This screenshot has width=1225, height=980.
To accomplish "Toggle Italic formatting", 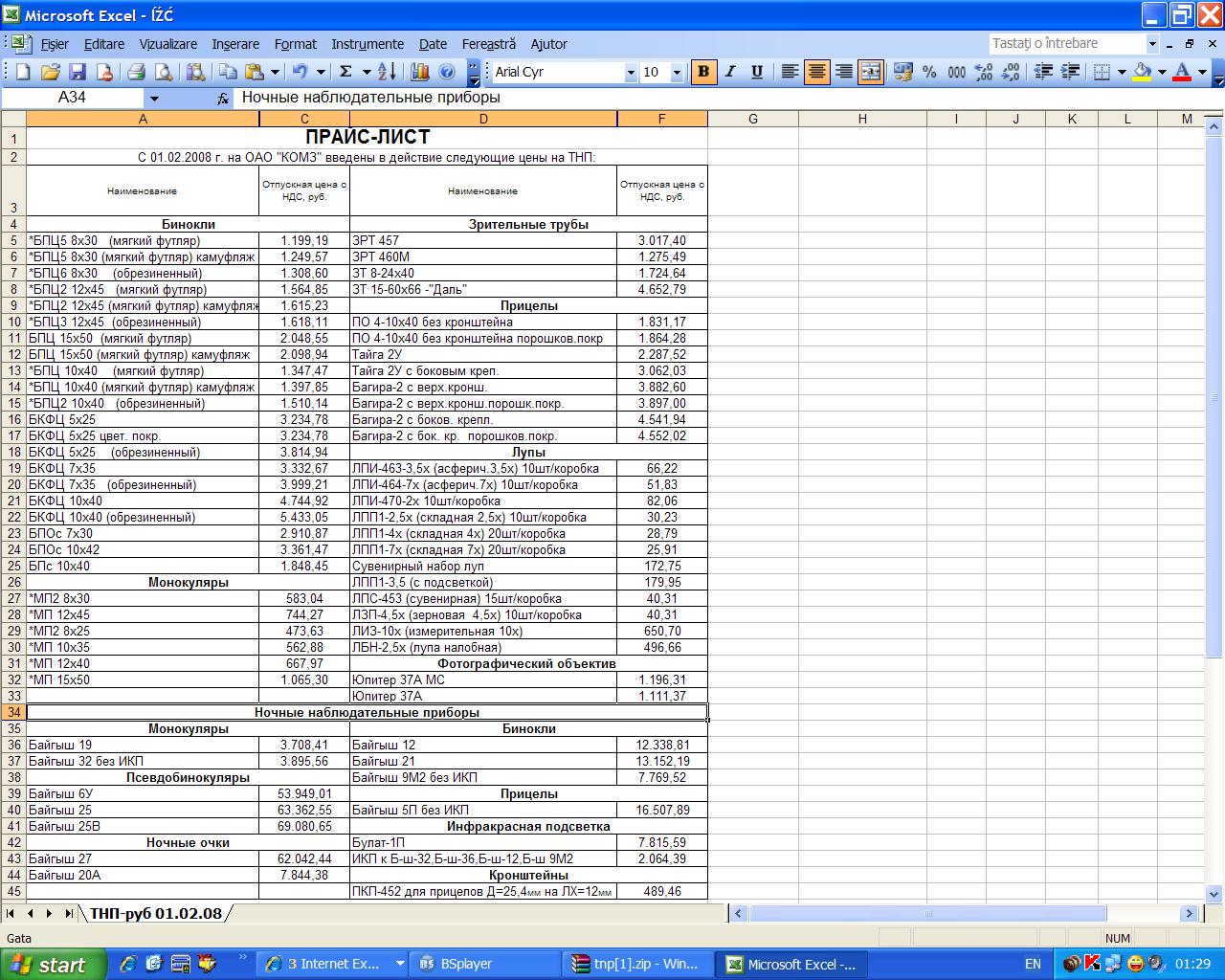I will coord(730,72).
